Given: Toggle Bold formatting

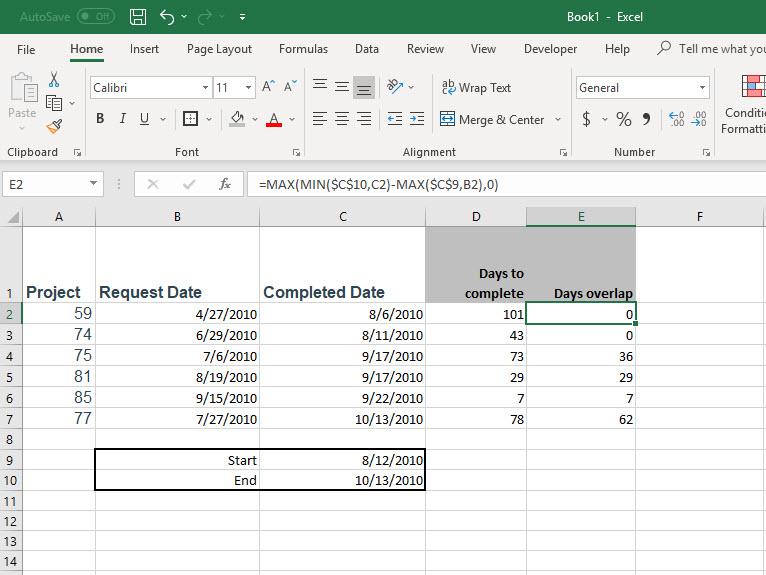Looking at the screenshot, I should point(100,119).
